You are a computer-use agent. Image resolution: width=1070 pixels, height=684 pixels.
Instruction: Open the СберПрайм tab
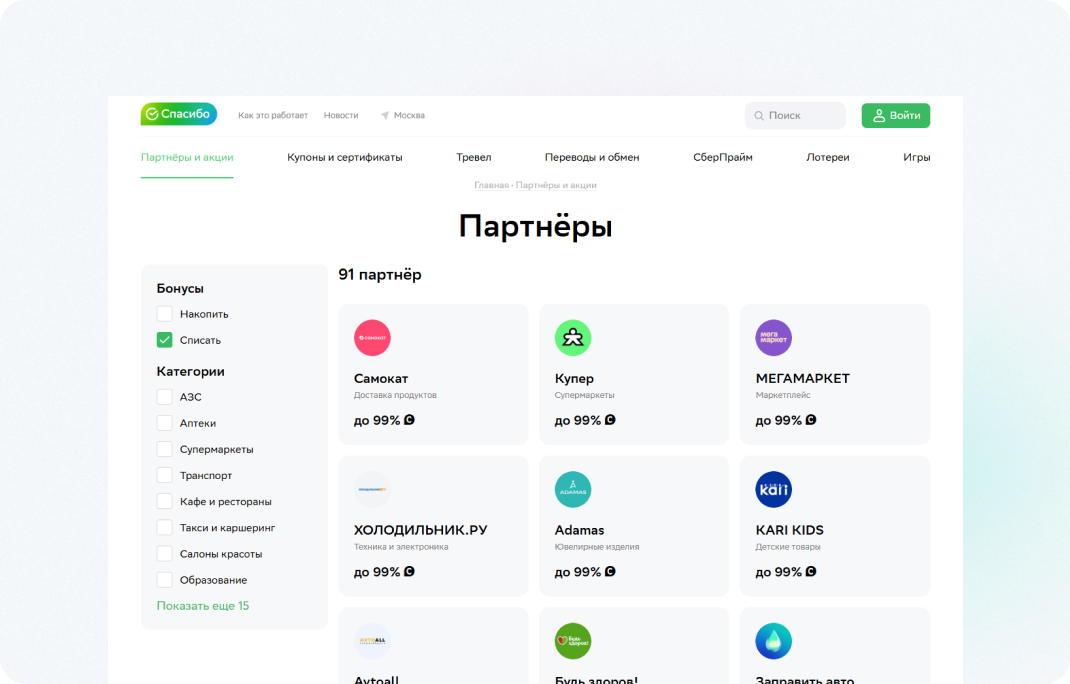coord(722,157)
